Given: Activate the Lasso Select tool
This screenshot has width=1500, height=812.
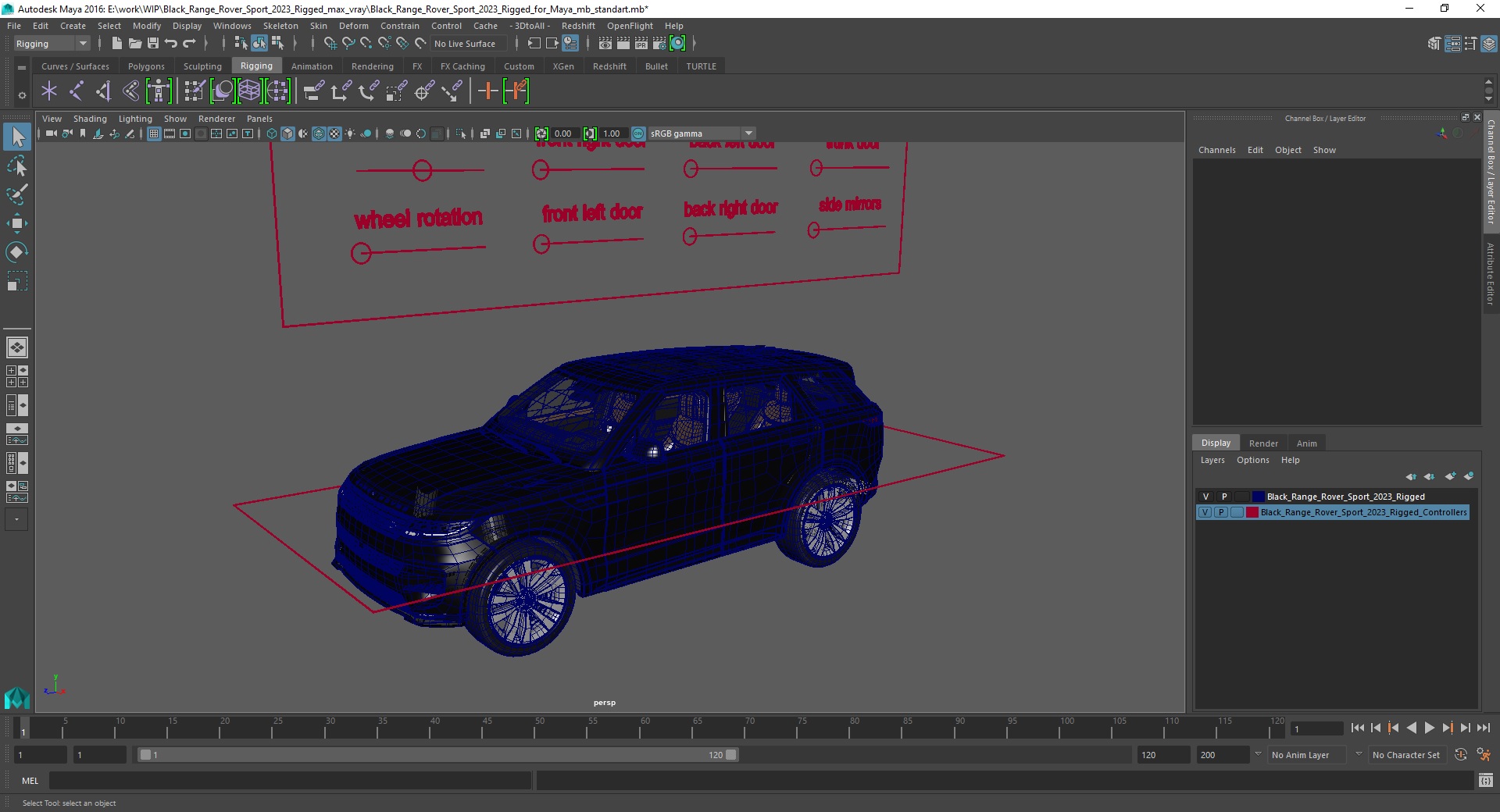Looking at the screenshot, I should (x=17, y=166).
